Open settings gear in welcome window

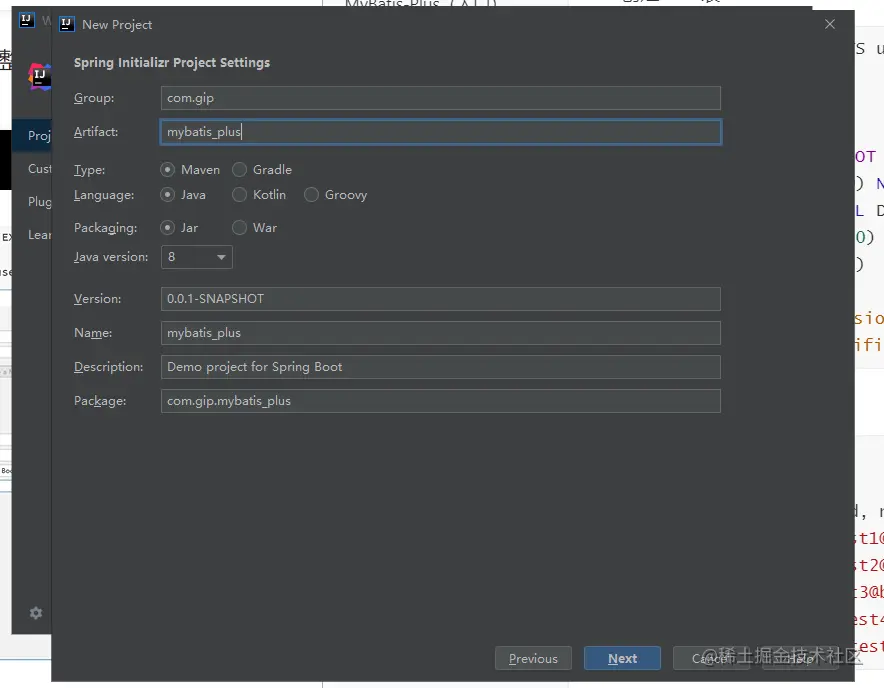click(36, 613)
